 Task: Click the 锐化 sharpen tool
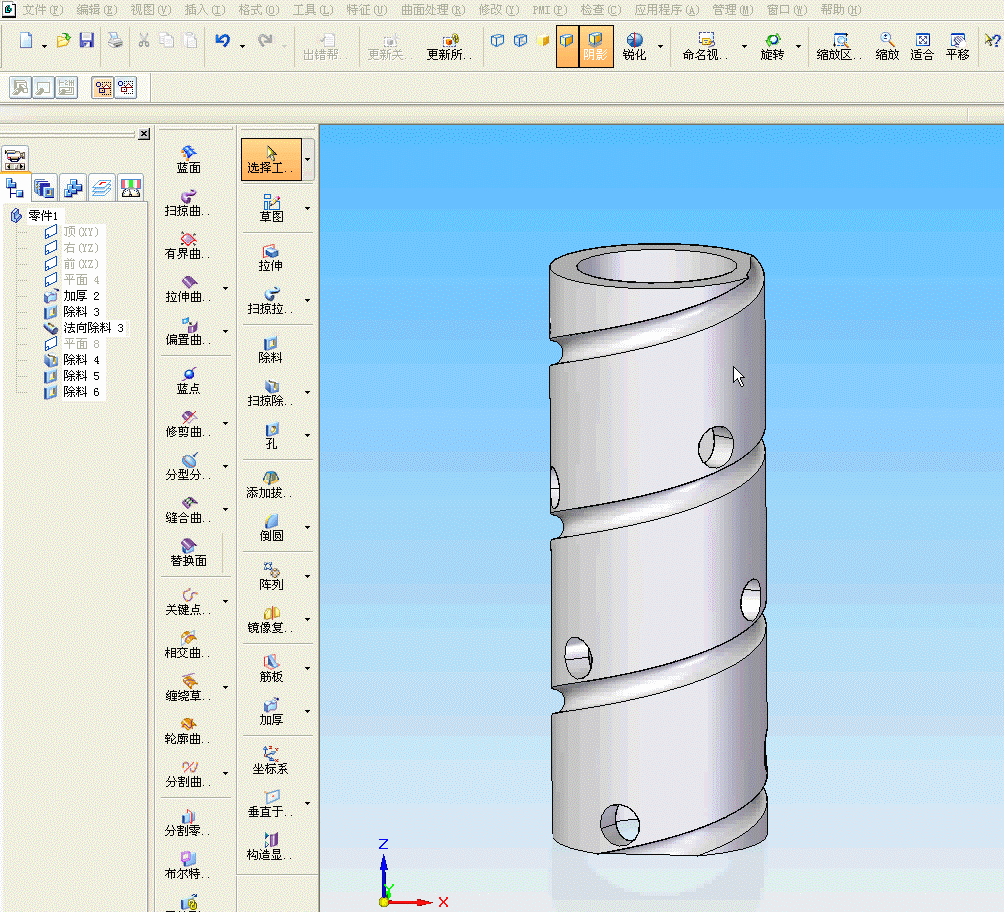tap(634, 47)
